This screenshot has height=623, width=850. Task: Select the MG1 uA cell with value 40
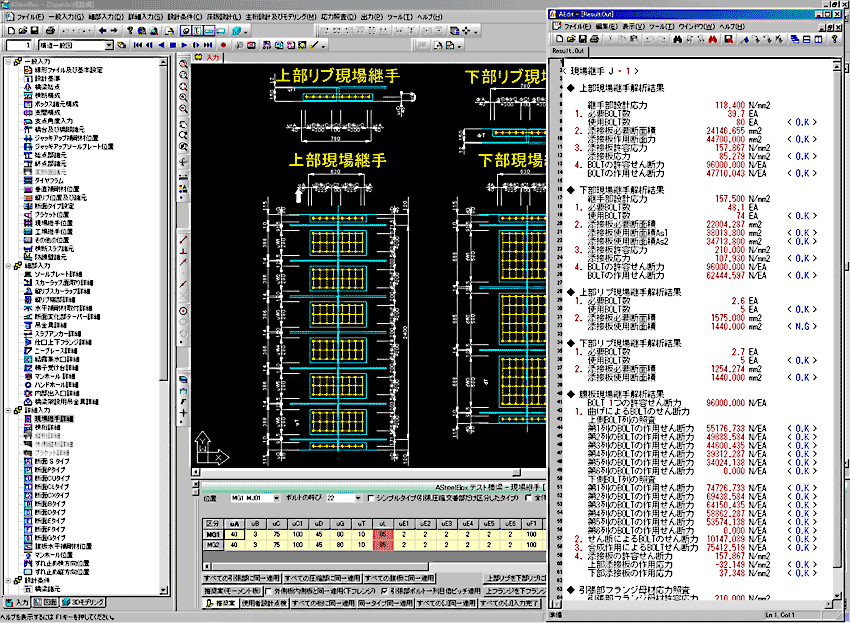234,535
